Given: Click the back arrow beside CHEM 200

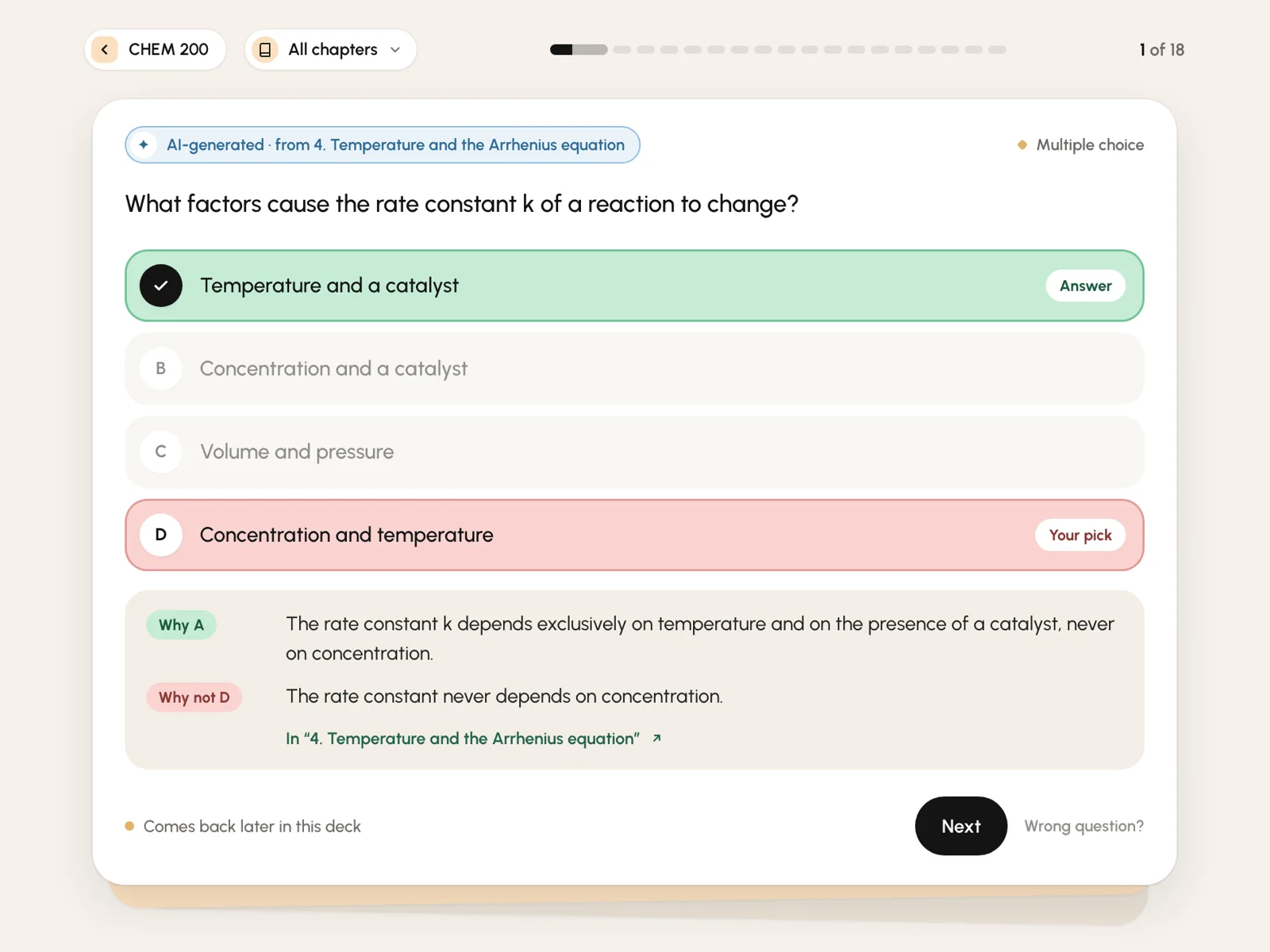Looking at the screenshot, I should point(105,49).
